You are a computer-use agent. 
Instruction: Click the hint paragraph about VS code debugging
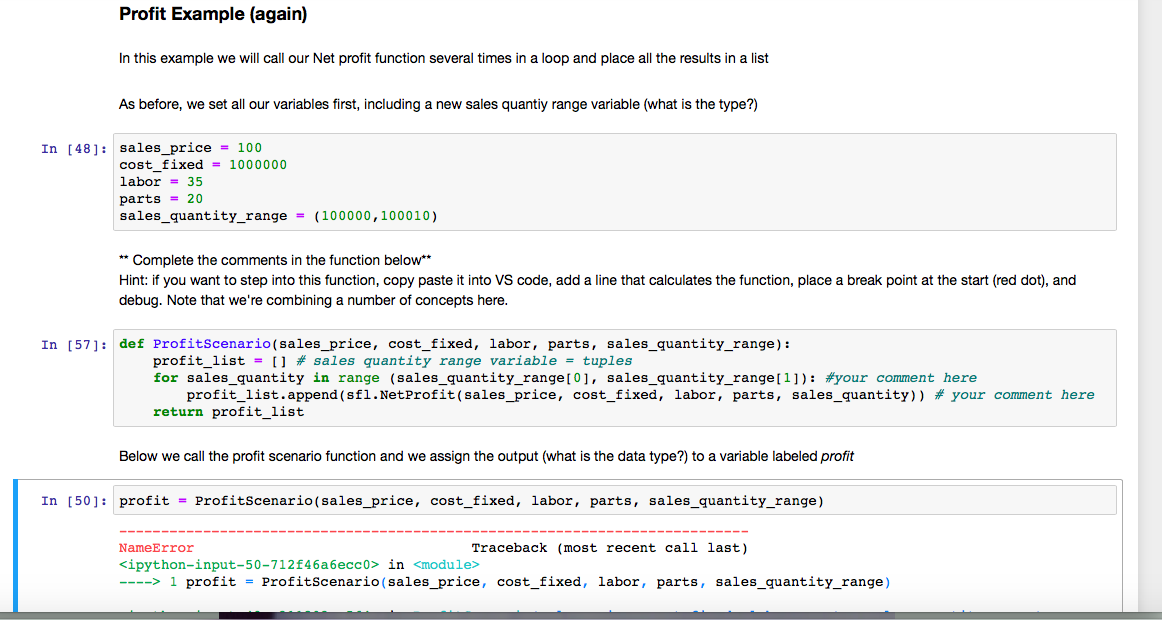tap(597, 290)
